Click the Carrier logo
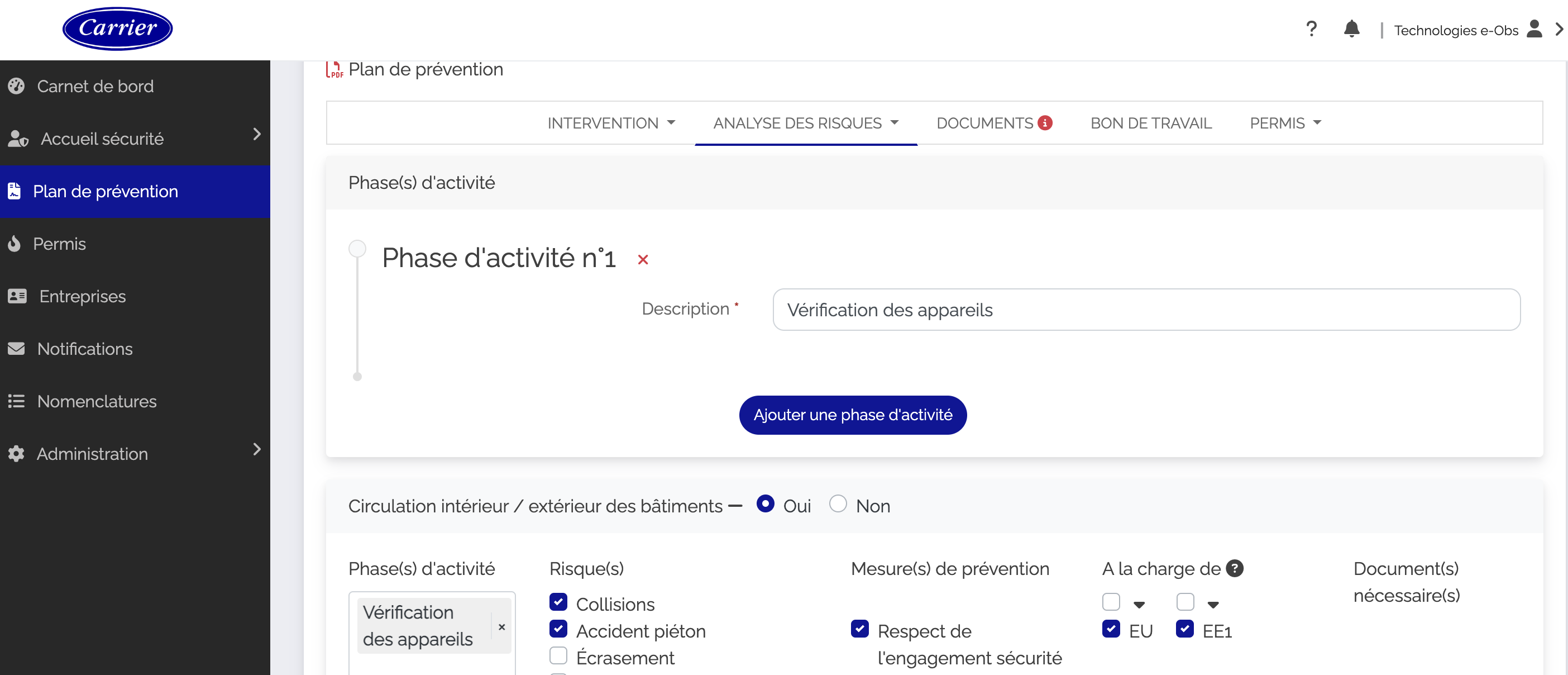1568x675 pixels. (x=117, y=28)
